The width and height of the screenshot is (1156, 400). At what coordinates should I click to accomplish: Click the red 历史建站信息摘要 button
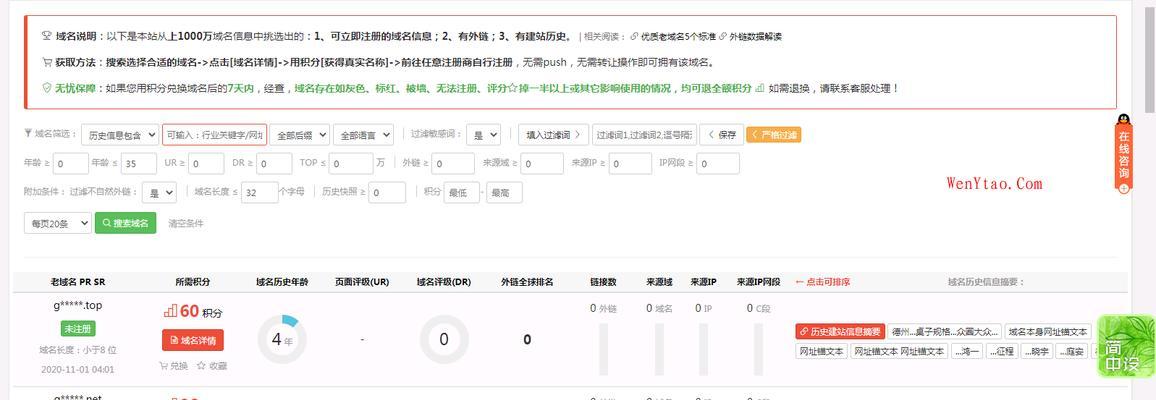pos(840,331)
